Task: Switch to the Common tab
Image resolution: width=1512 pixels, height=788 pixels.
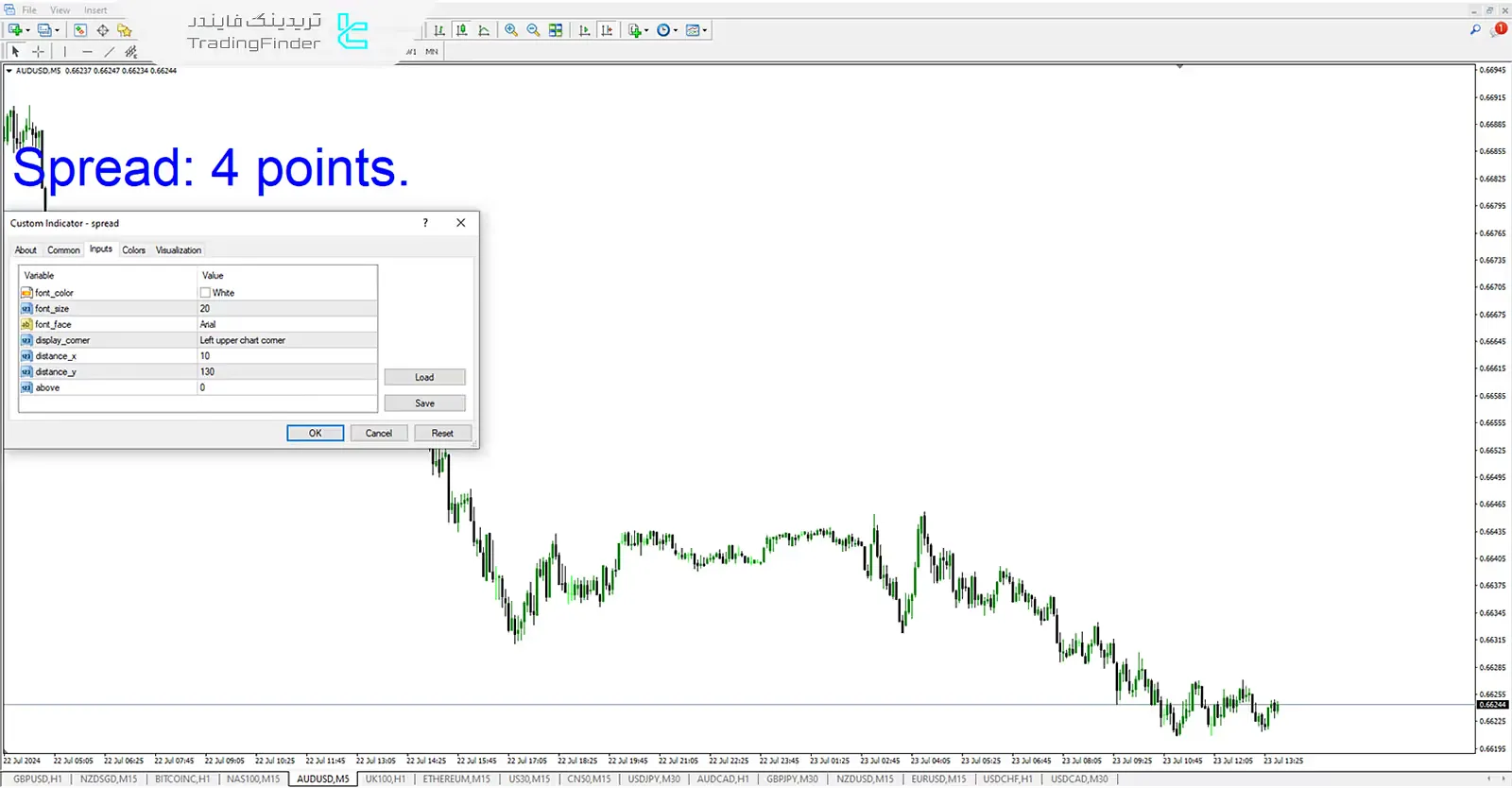Action: 63,250
